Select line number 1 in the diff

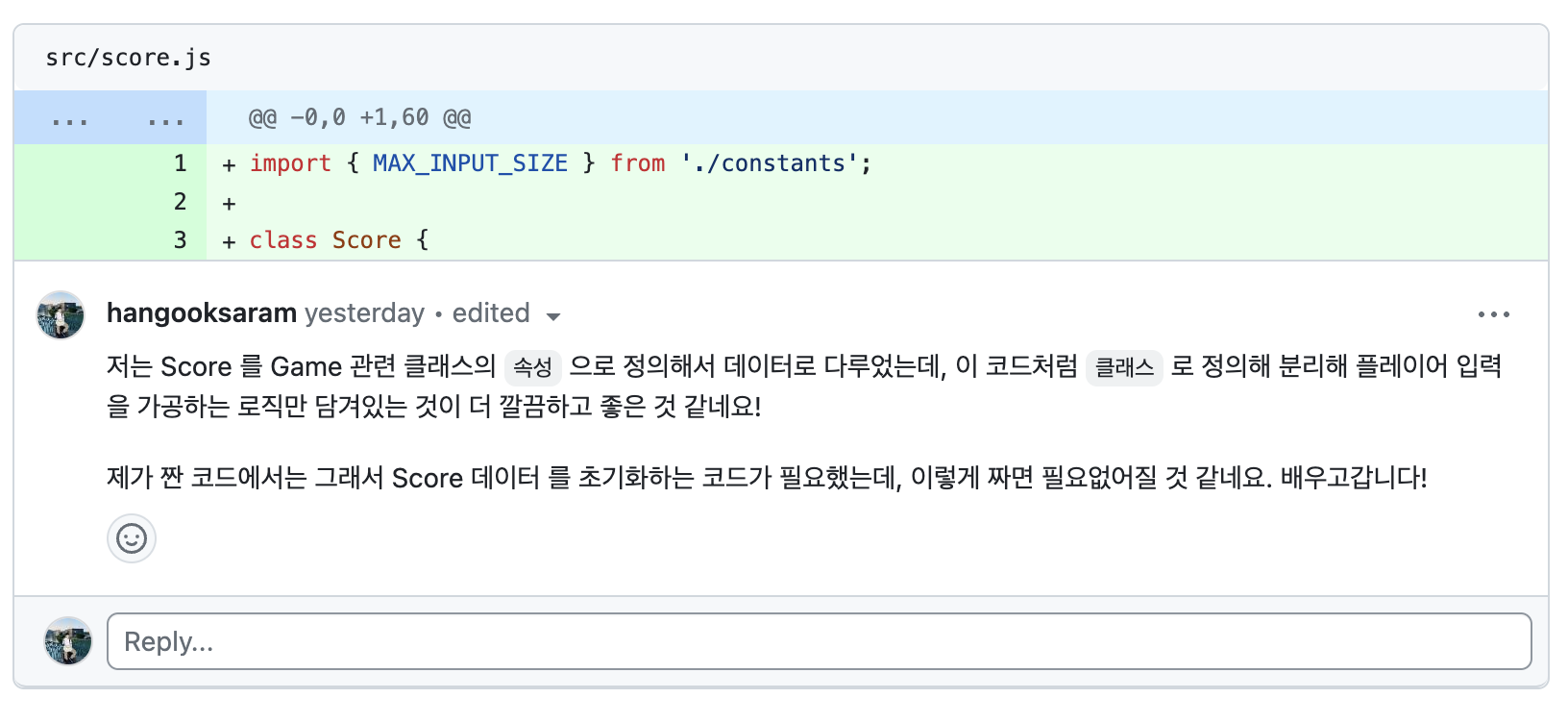[x=180, y=163]
